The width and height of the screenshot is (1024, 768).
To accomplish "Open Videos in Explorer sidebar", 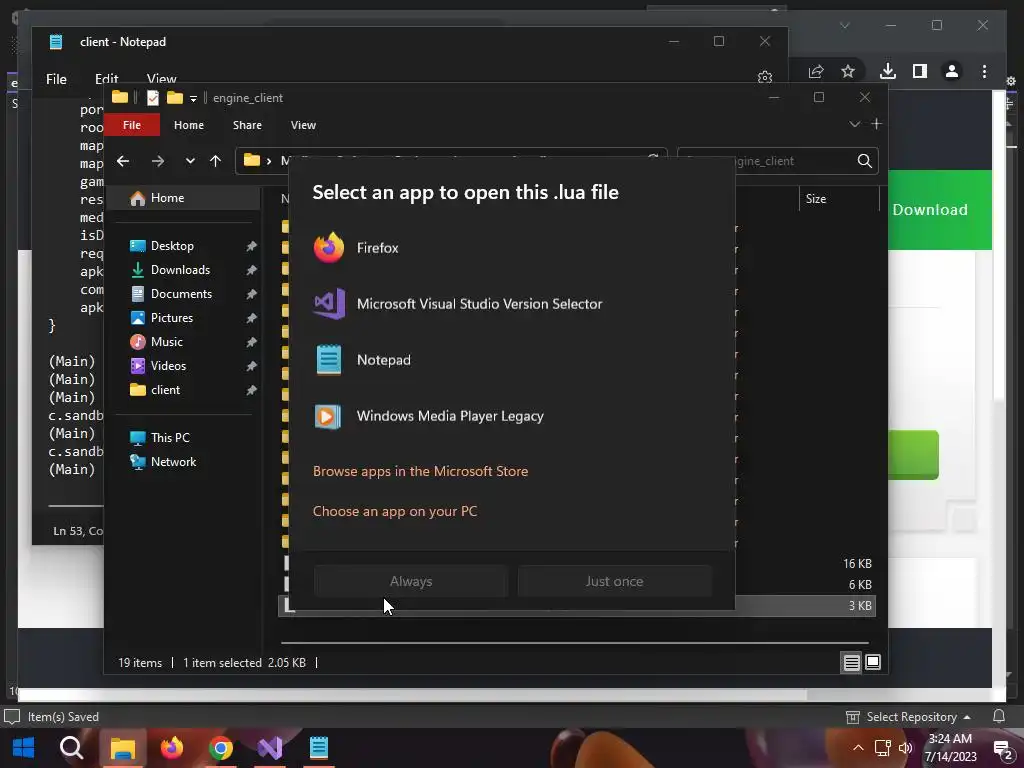I will click(168, 366).
